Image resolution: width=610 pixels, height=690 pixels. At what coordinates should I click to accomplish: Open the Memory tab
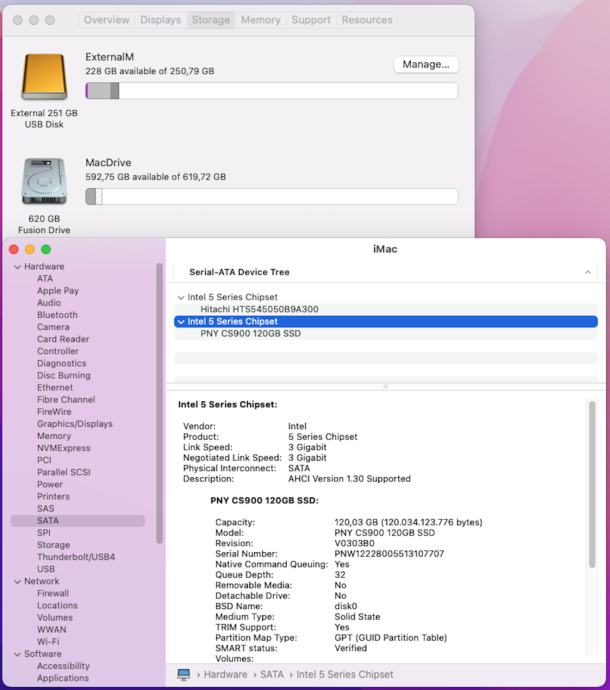tap(261, 20)
